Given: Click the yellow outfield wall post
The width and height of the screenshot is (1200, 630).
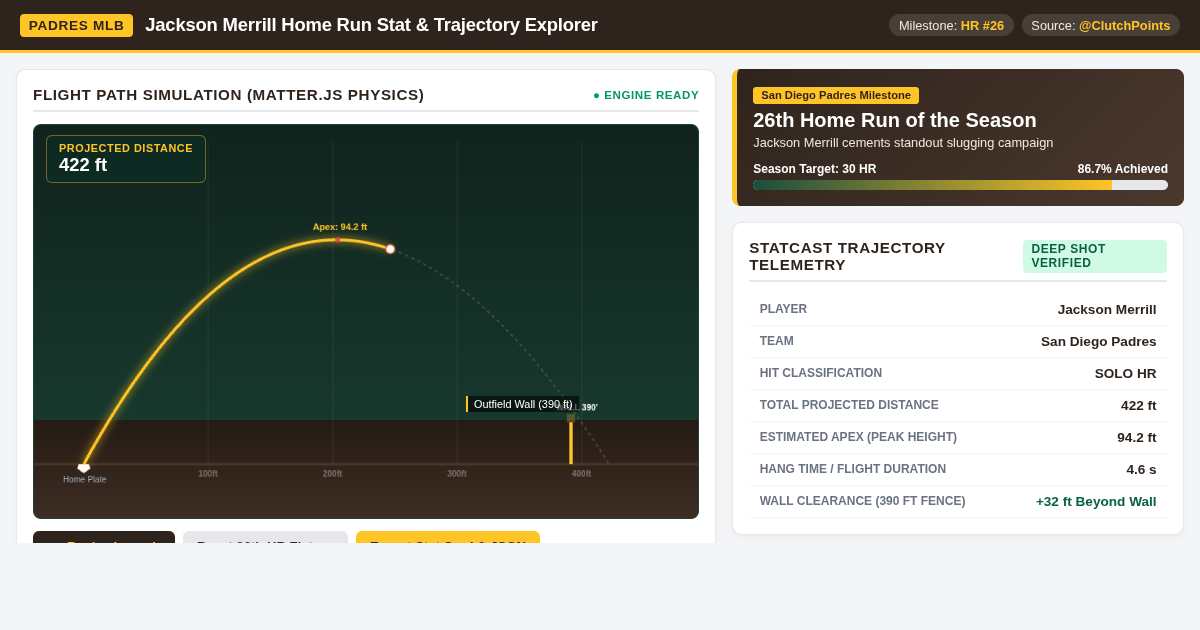Looking at the screenshot, I should pos(571,441).
